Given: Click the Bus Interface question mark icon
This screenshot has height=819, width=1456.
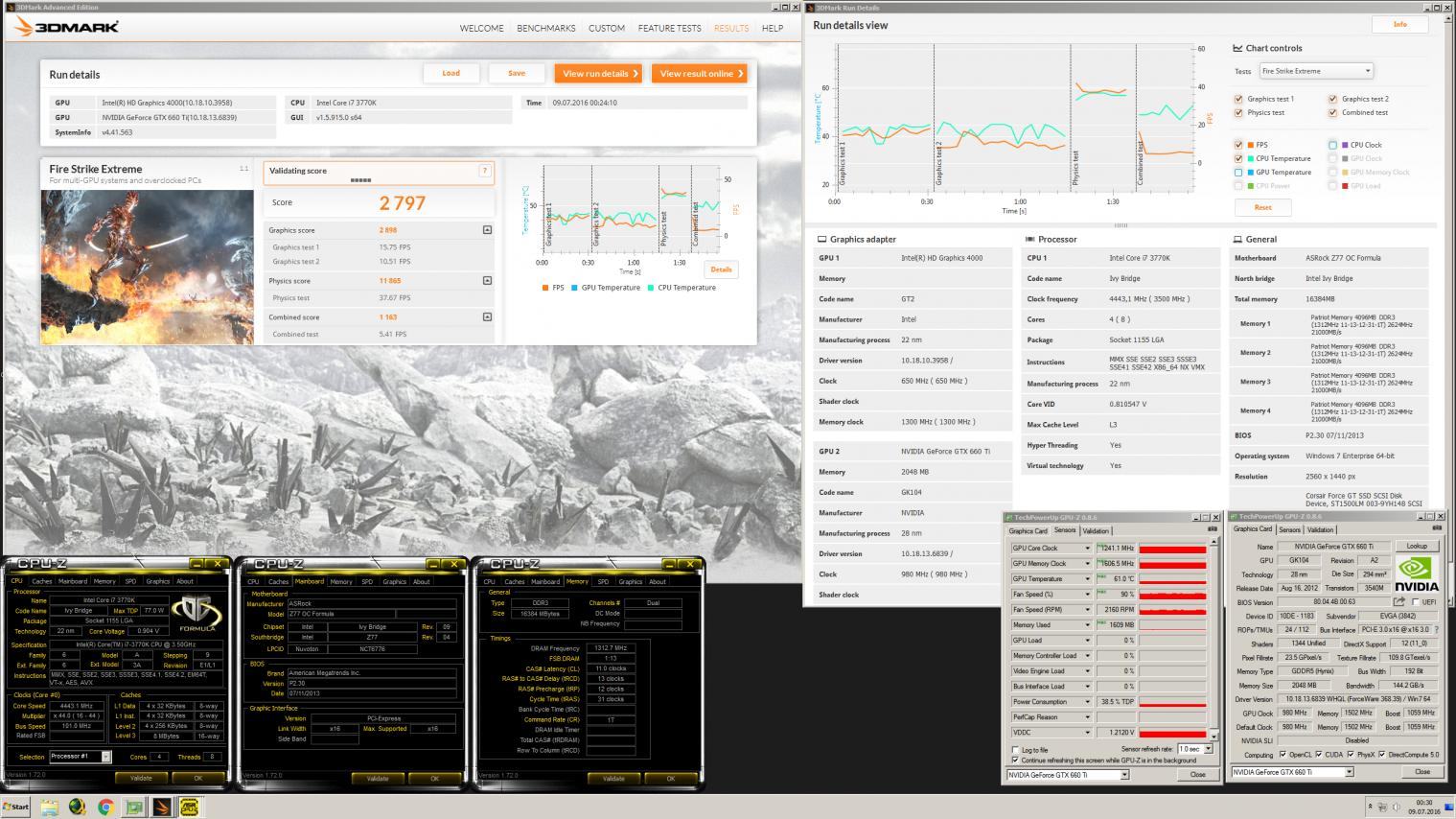Looking at the screenshot, I should coord(1435,630).
